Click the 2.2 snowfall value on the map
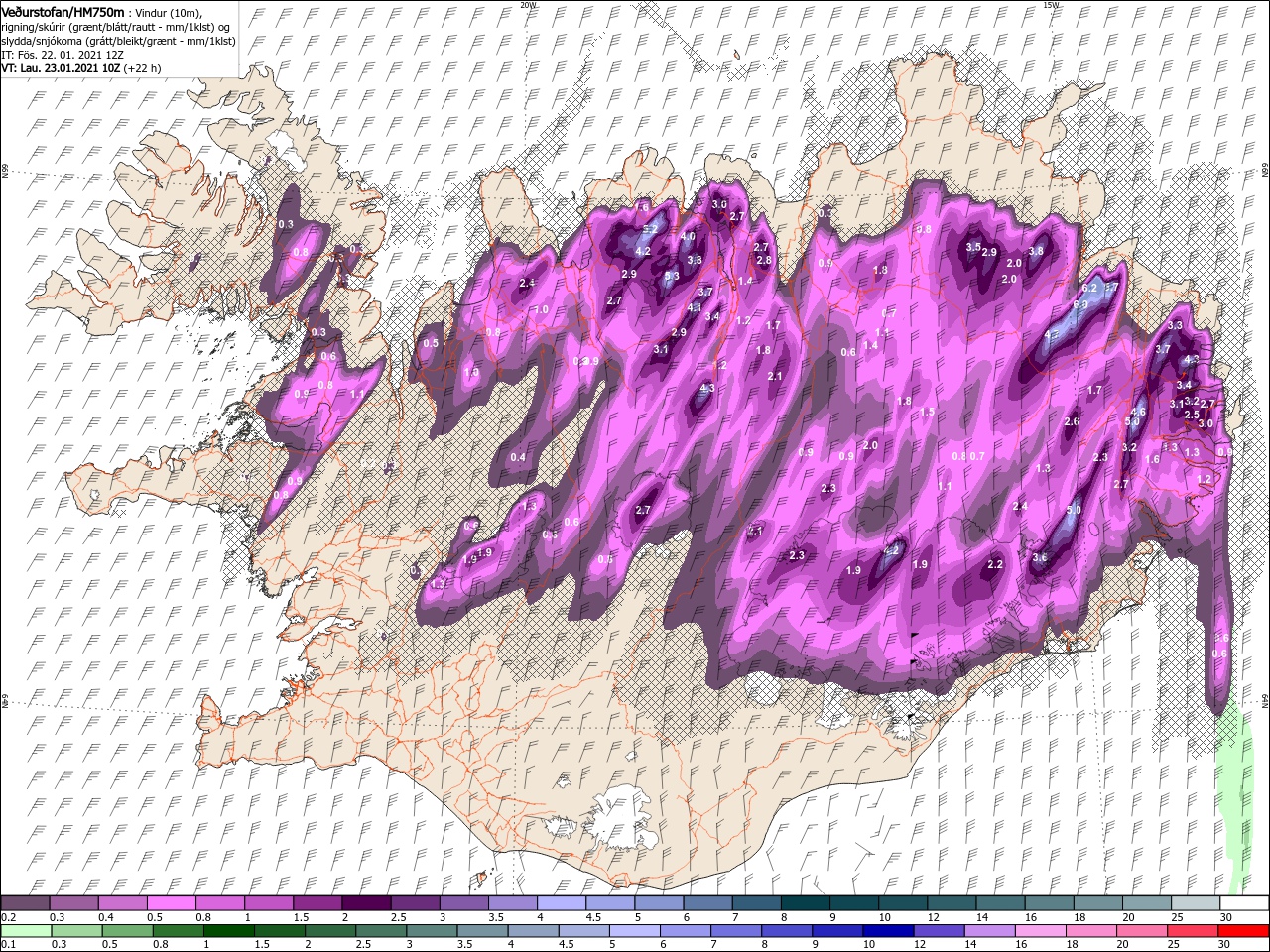This screenshot has width=1270, height=952. point(995,564)
